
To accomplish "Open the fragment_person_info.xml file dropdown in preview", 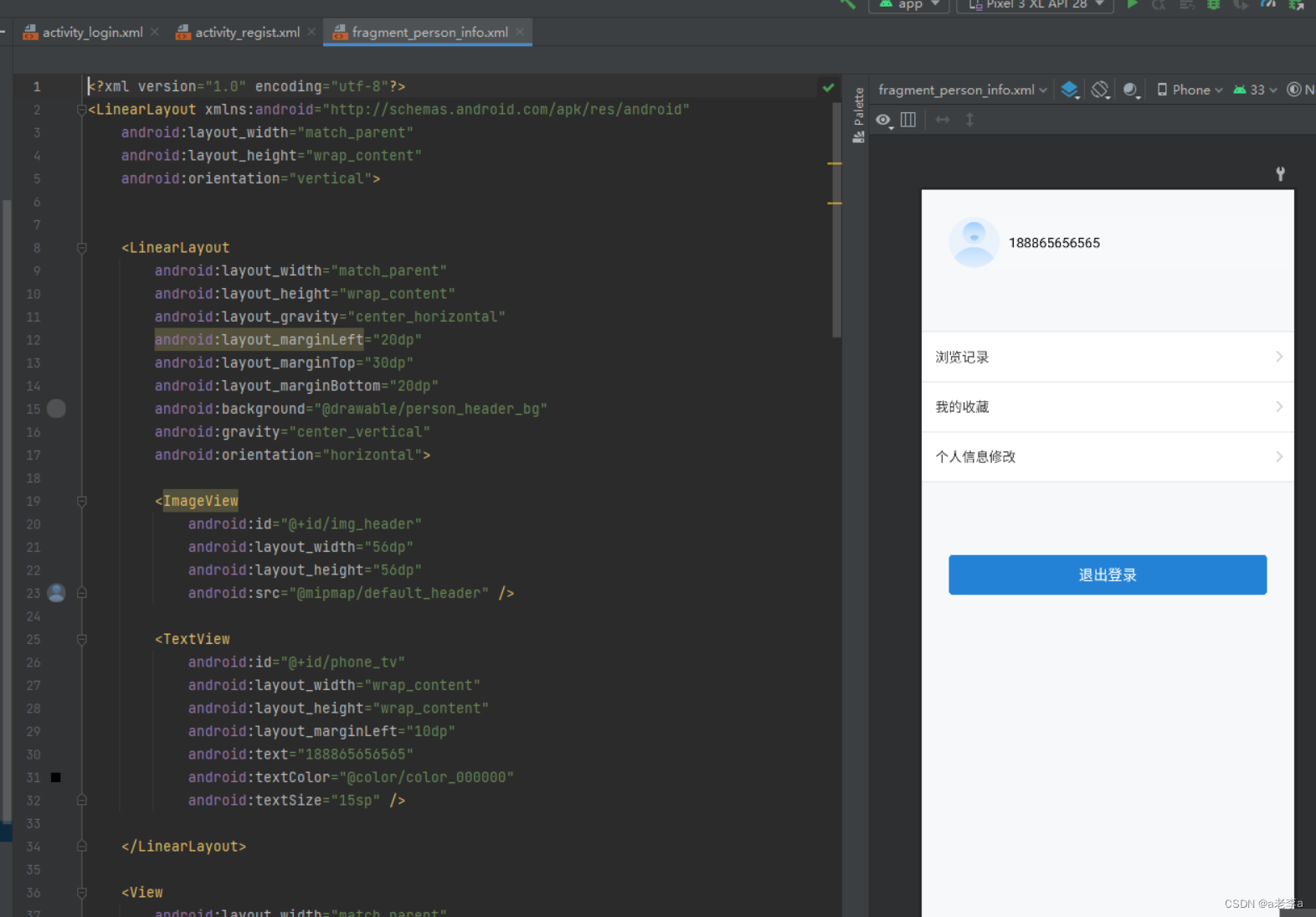I will click(x=962, y=90).
